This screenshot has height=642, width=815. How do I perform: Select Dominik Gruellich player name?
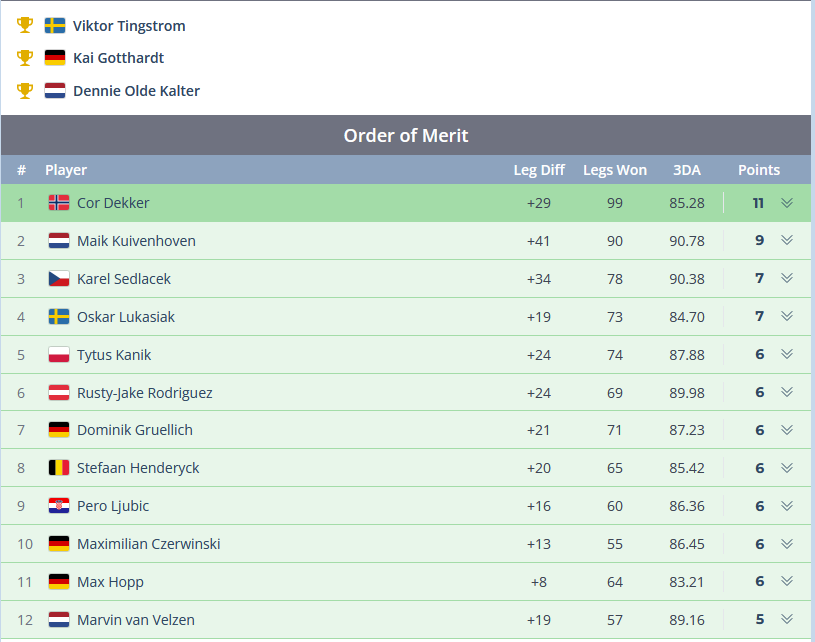tap(135, 430)
